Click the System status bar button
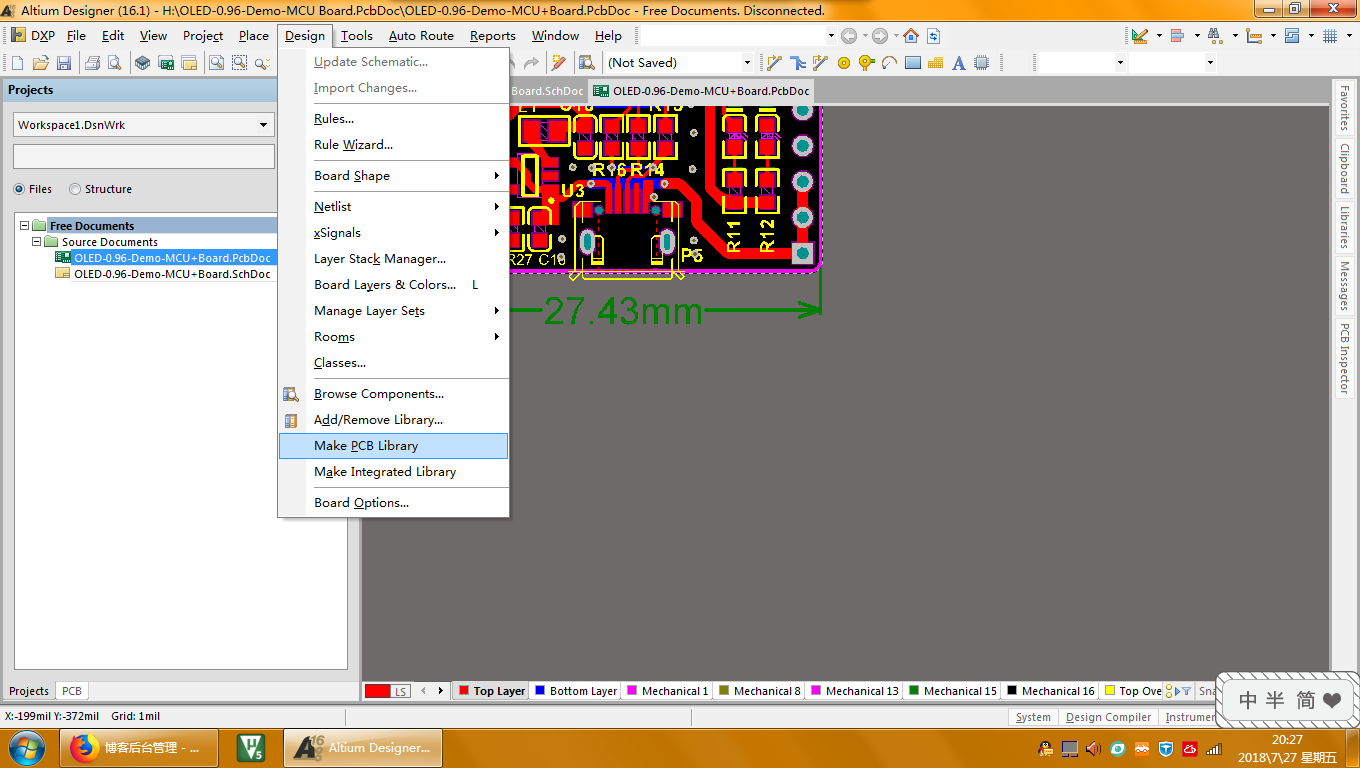1360x768 pixels. pyautogui.click(x=1033, y=717)
